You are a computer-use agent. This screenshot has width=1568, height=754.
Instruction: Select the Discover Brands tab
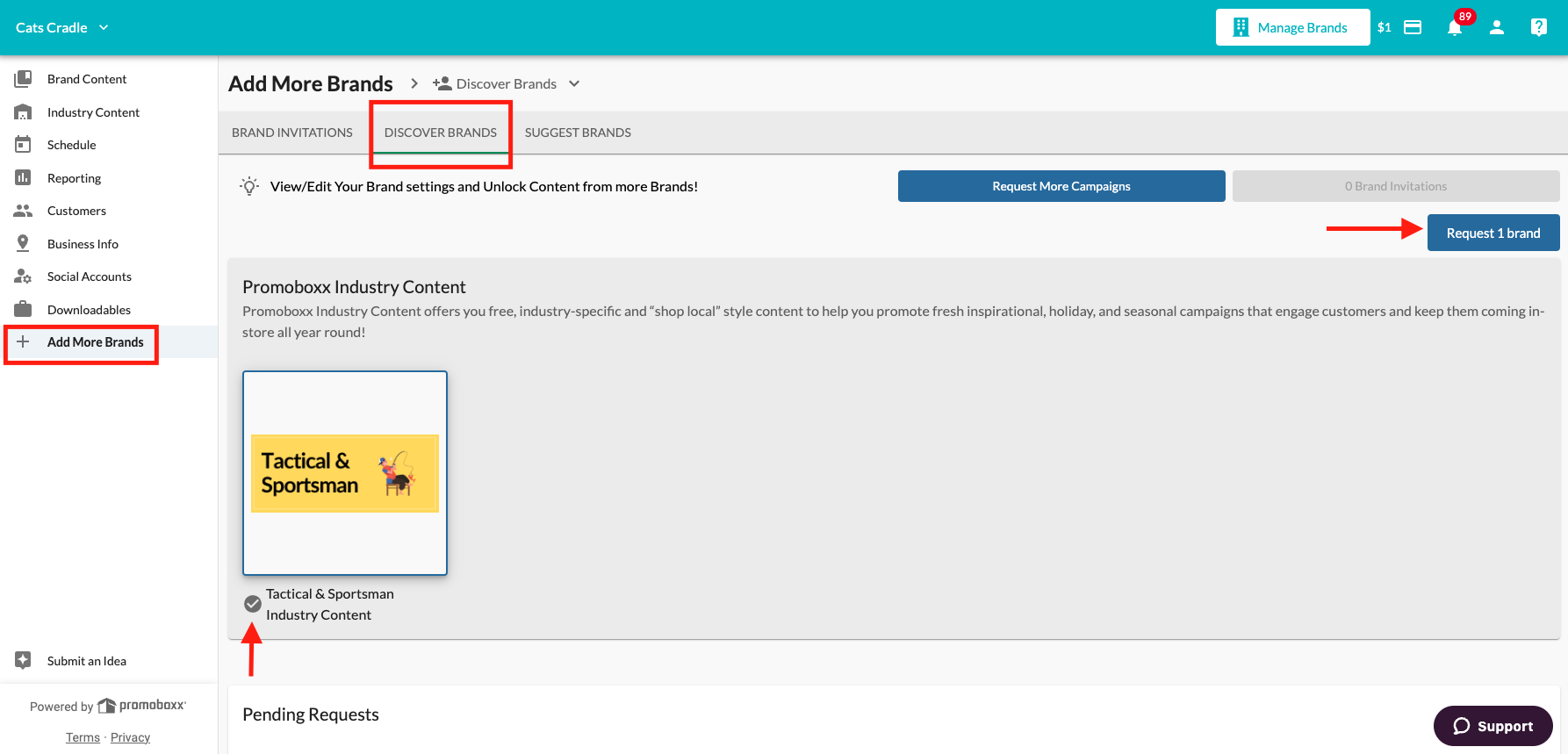(x=441, y=133)
